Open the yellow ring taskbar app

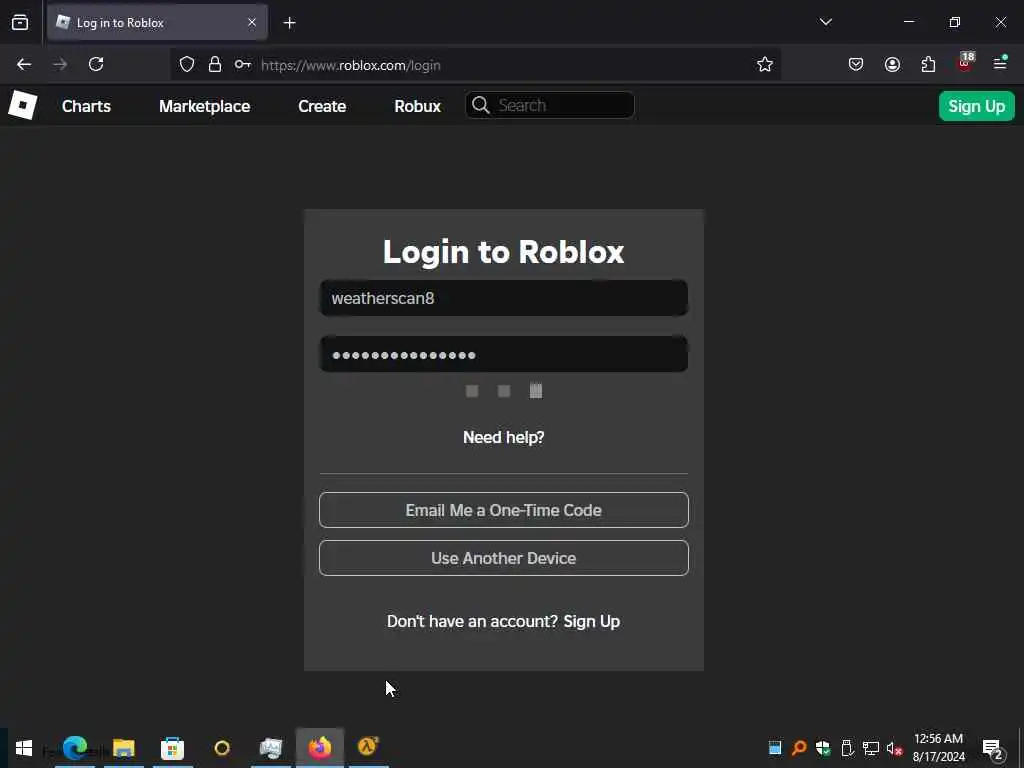[222, 748]
